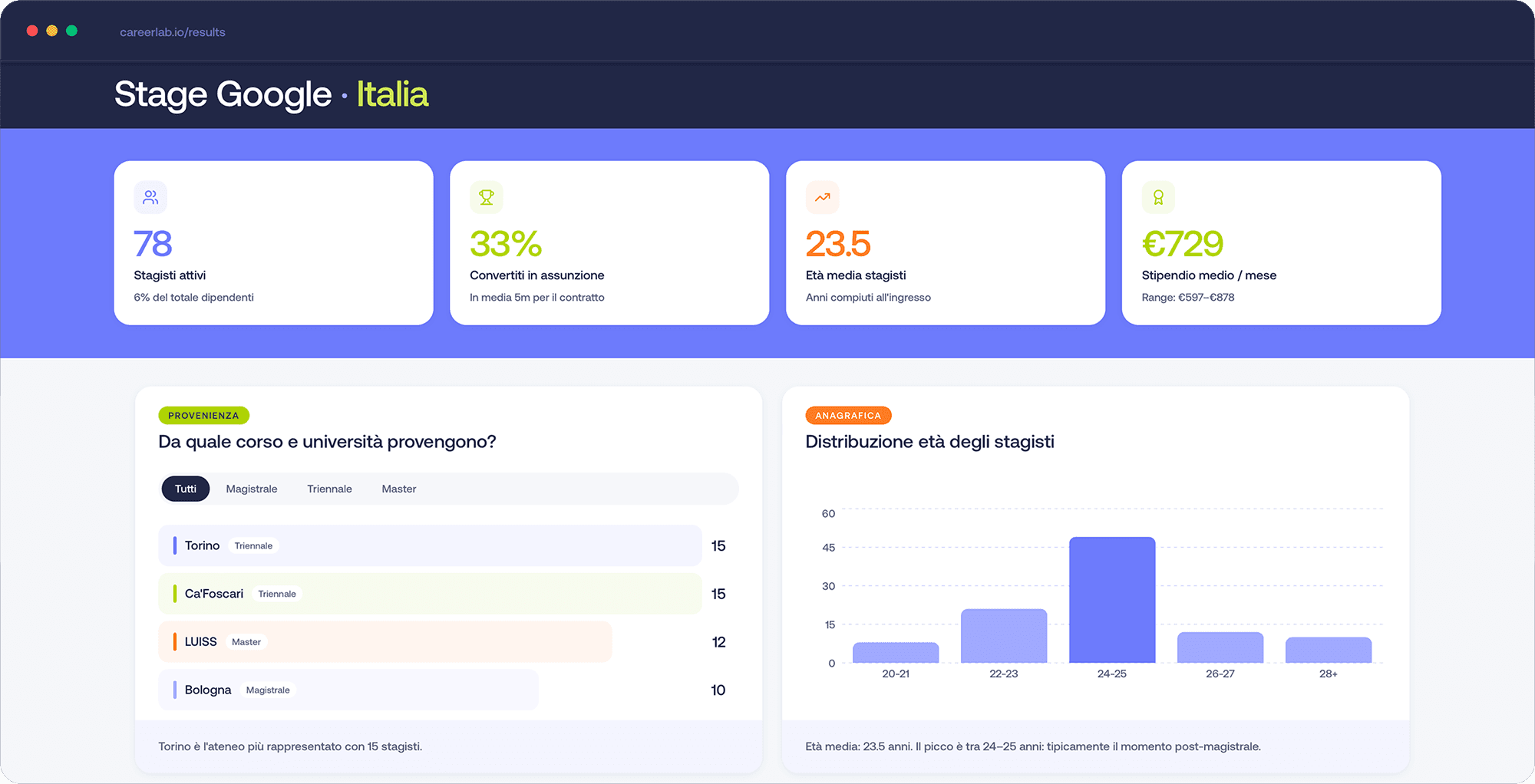The height and width of the screenshot is (784, 1535).
Task: Open the careerlab.io/results address
Action: [x=173, y=31]
